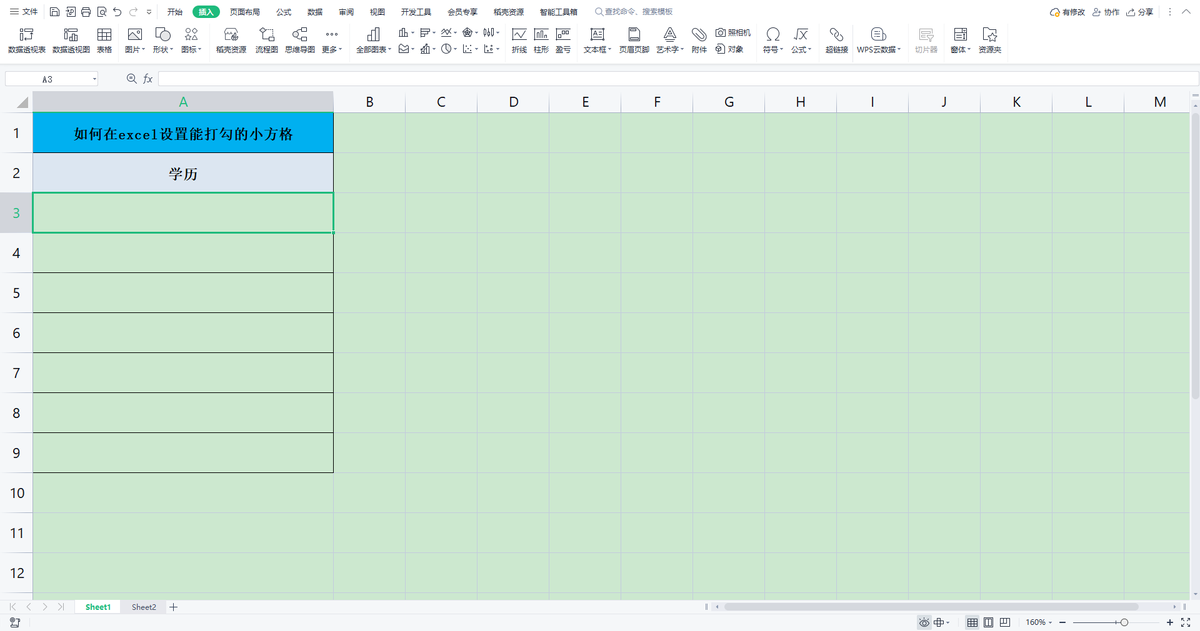The width and height of the screenshot is (1200, 631).
Task: Switch to the 数据 data tab
Action: pyautogui.click(x=315, y=12)
